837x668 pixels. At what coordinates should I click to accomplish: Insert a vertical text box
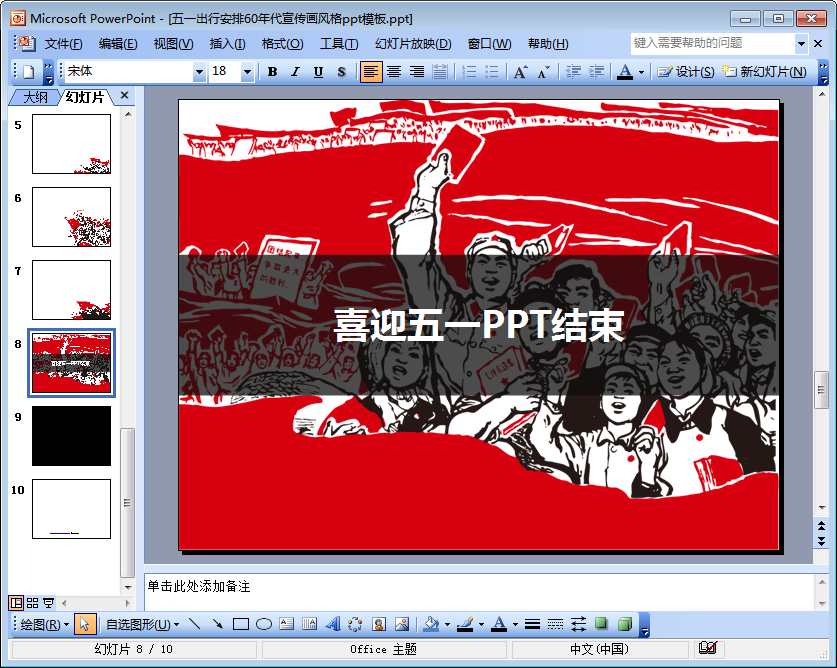point(310,624)
